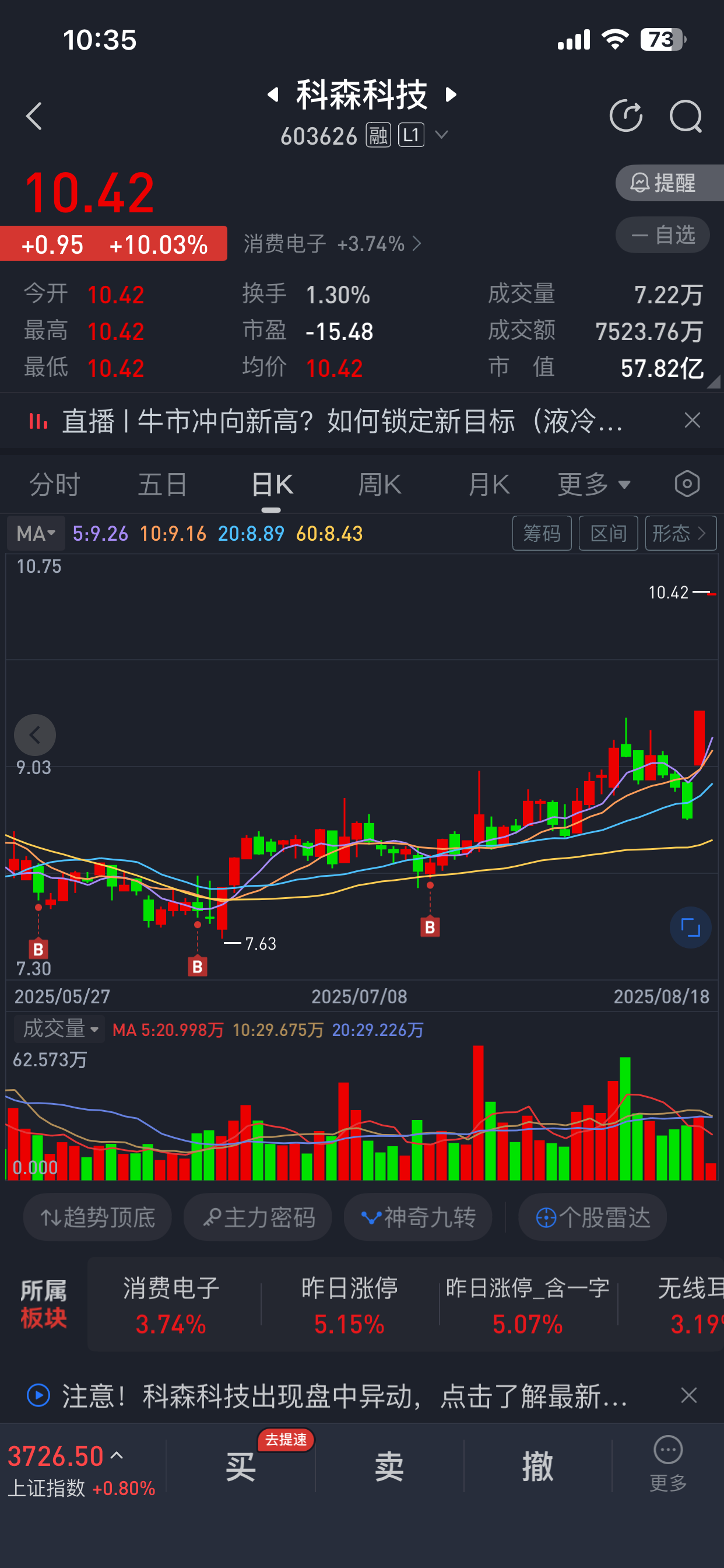This screenshot has height=1568, width=724.
Task: Open bottom 更多 menu icon
Action: [x=668, y=1464]
